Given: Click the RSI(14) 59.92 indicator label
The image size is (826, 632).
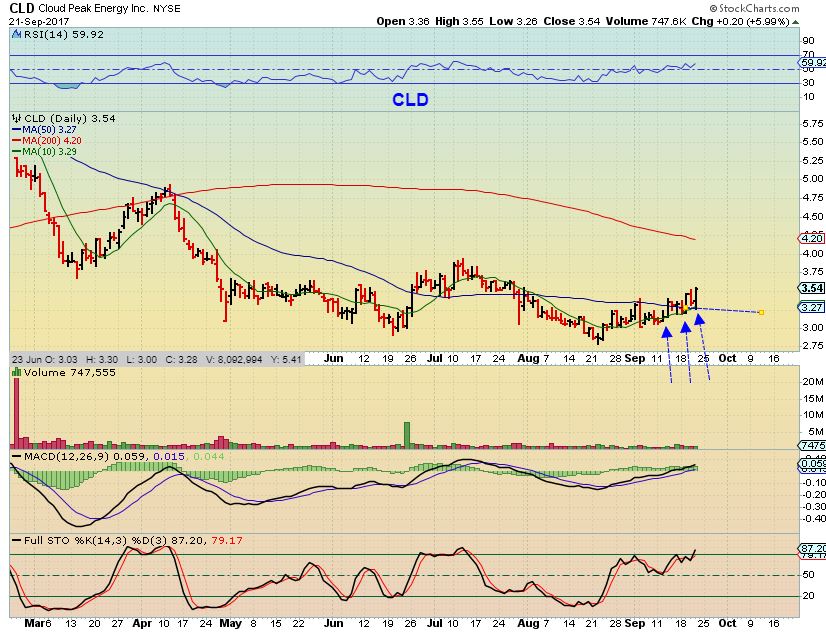Looking at the screenshot, I should (x=64, y=35).
